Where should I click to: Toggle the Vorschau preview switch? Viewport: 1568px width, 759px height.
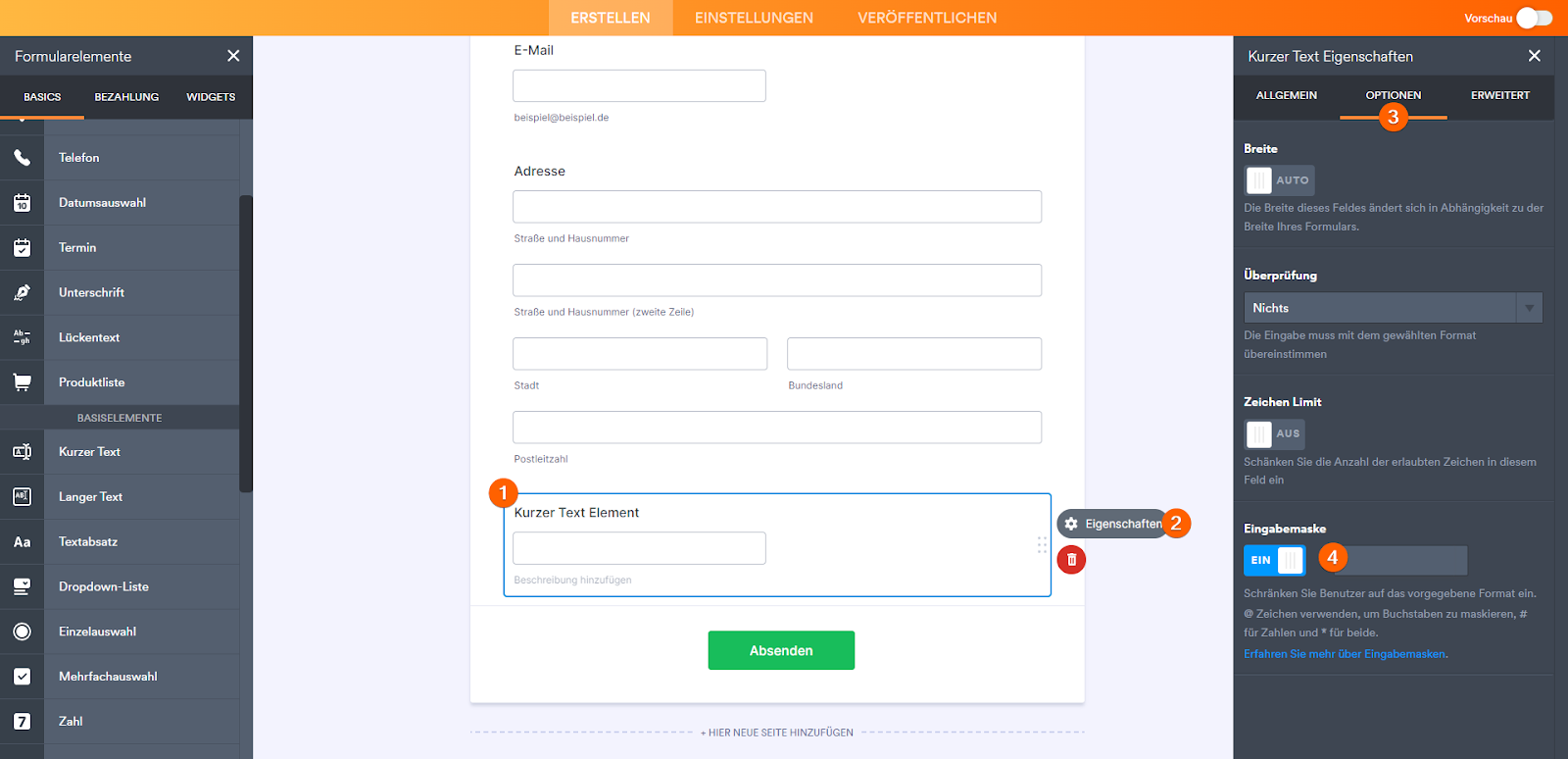coord(1534,18)
